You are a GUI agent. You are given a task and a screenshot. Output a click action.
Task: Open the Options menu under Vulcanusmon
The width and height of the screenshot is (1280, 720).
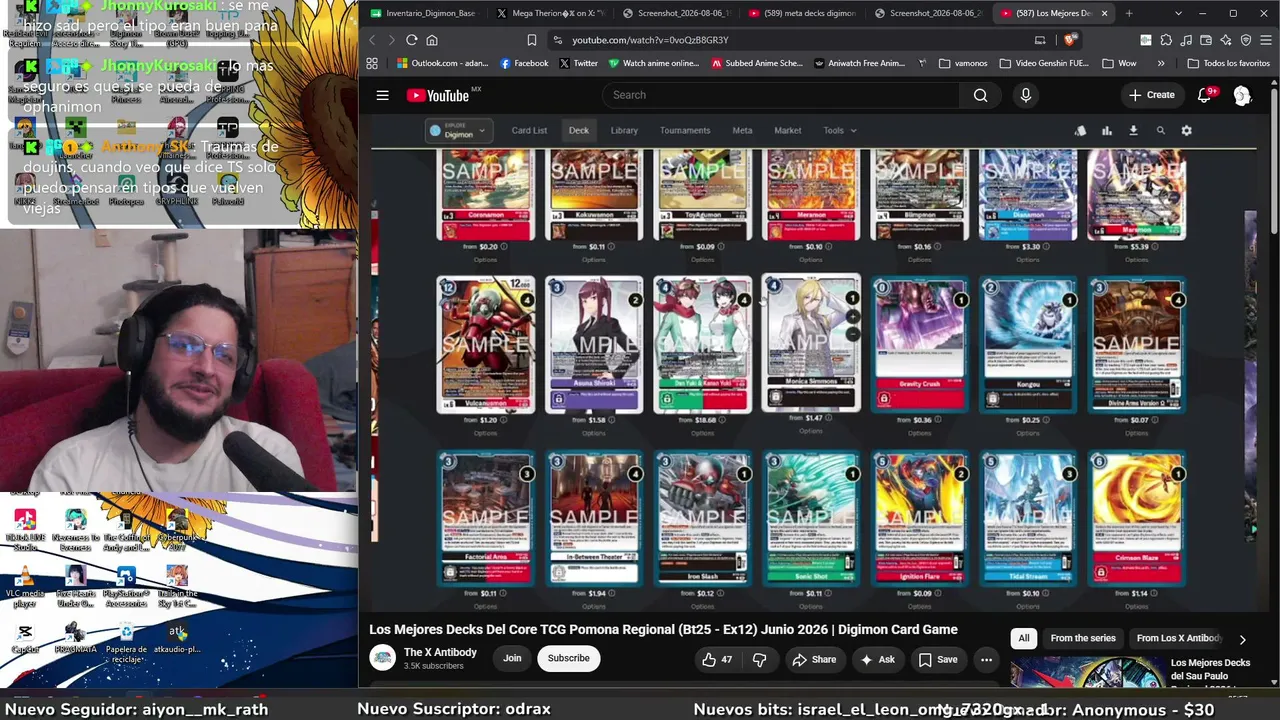pyautogui.click(x=485, y=432)
